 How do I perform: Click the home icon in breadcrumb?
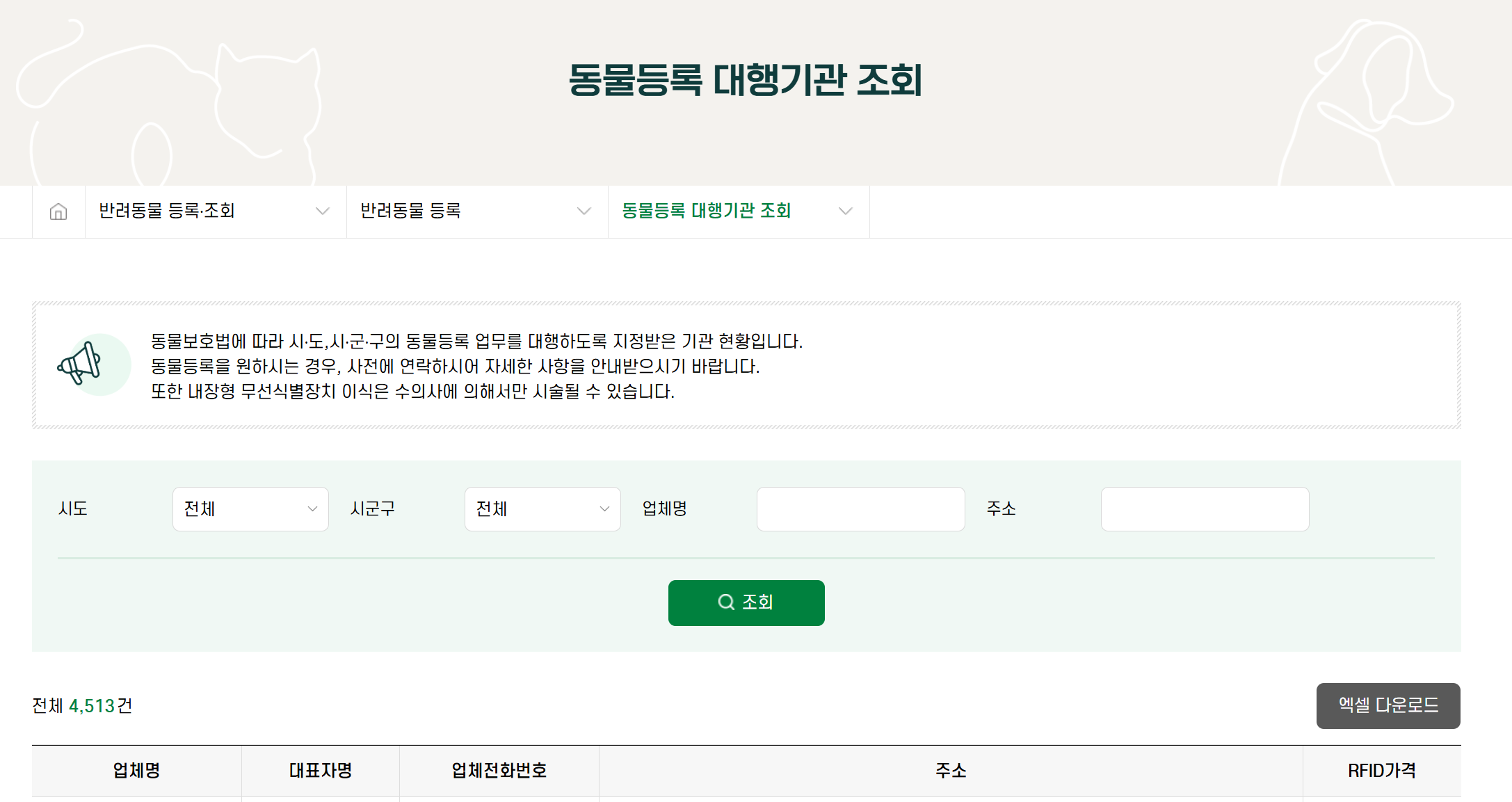58,211
